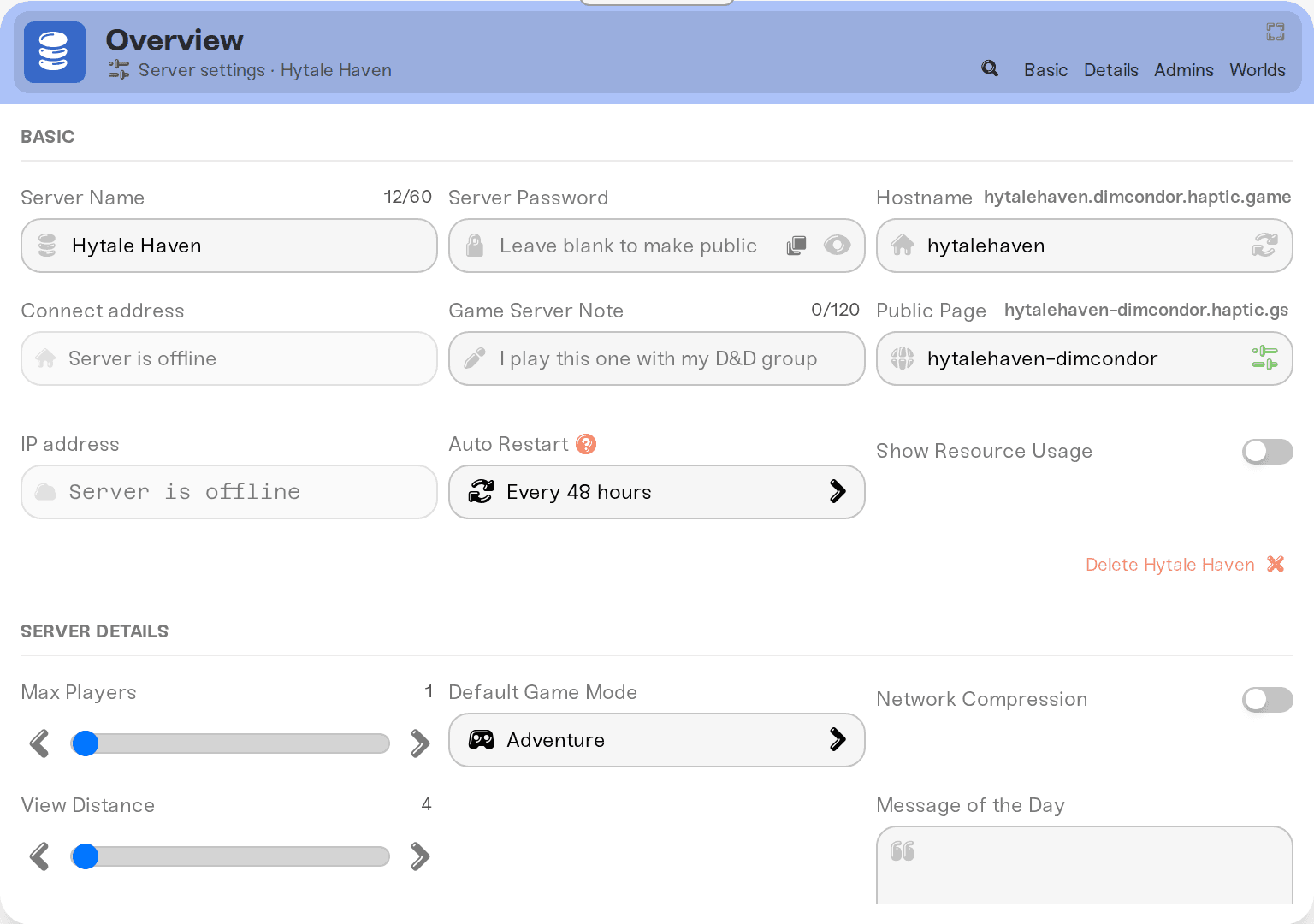Decrease Max Players with left chevron
Image resolution: width=1314 pixels, height=924 pixels.
click(39, 743)
